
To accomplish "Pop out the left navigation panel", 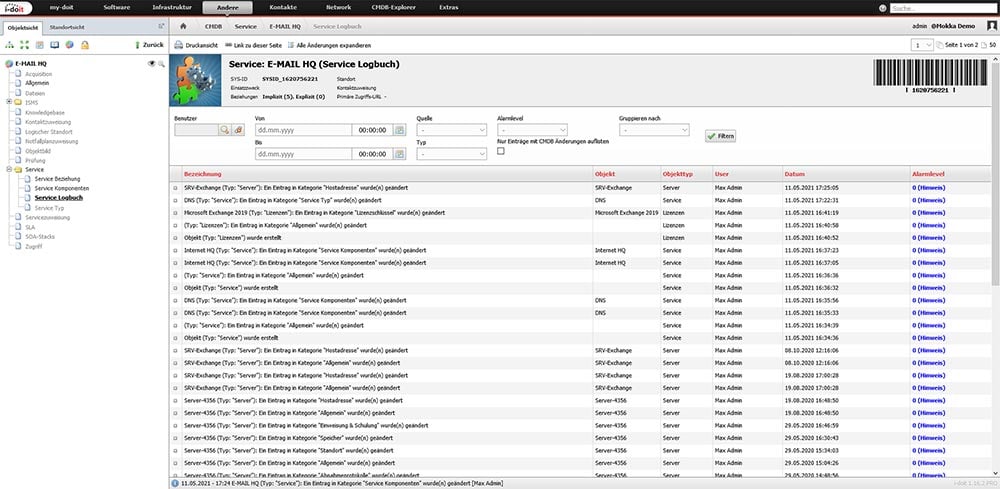I will point(161,26).
